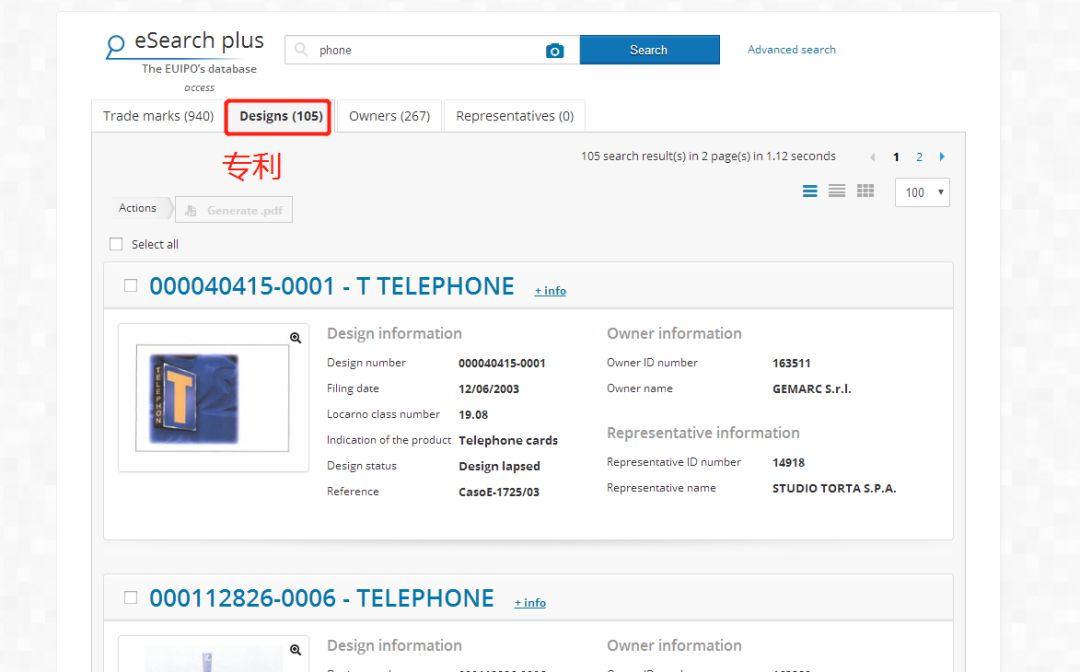Go to next results page arrow
This screenshot has width=1080, height=672.
[x=942, y=156]
